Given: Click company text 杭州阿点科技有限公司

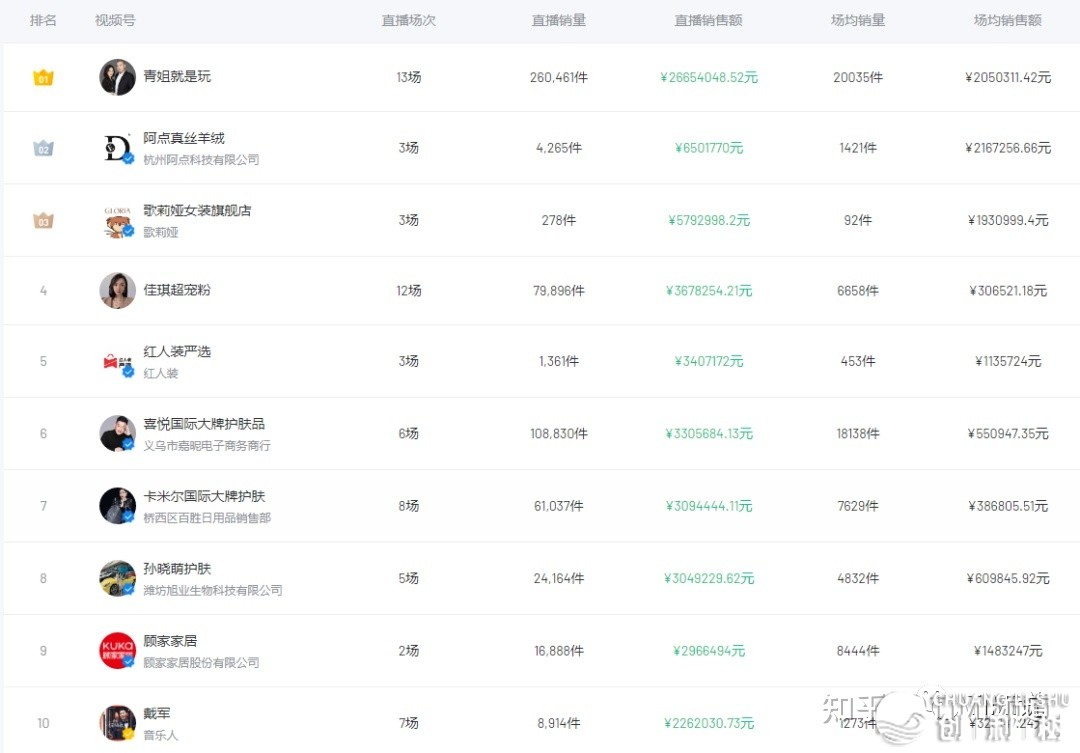Looking at the screenshot, I should point(201,160).
